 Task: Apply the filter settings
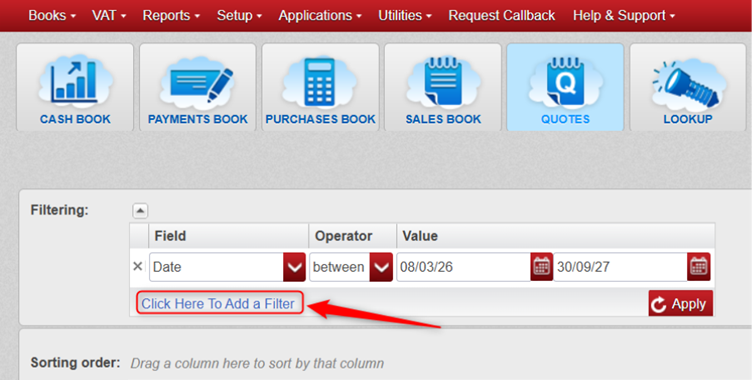click(x=681, y=303)
